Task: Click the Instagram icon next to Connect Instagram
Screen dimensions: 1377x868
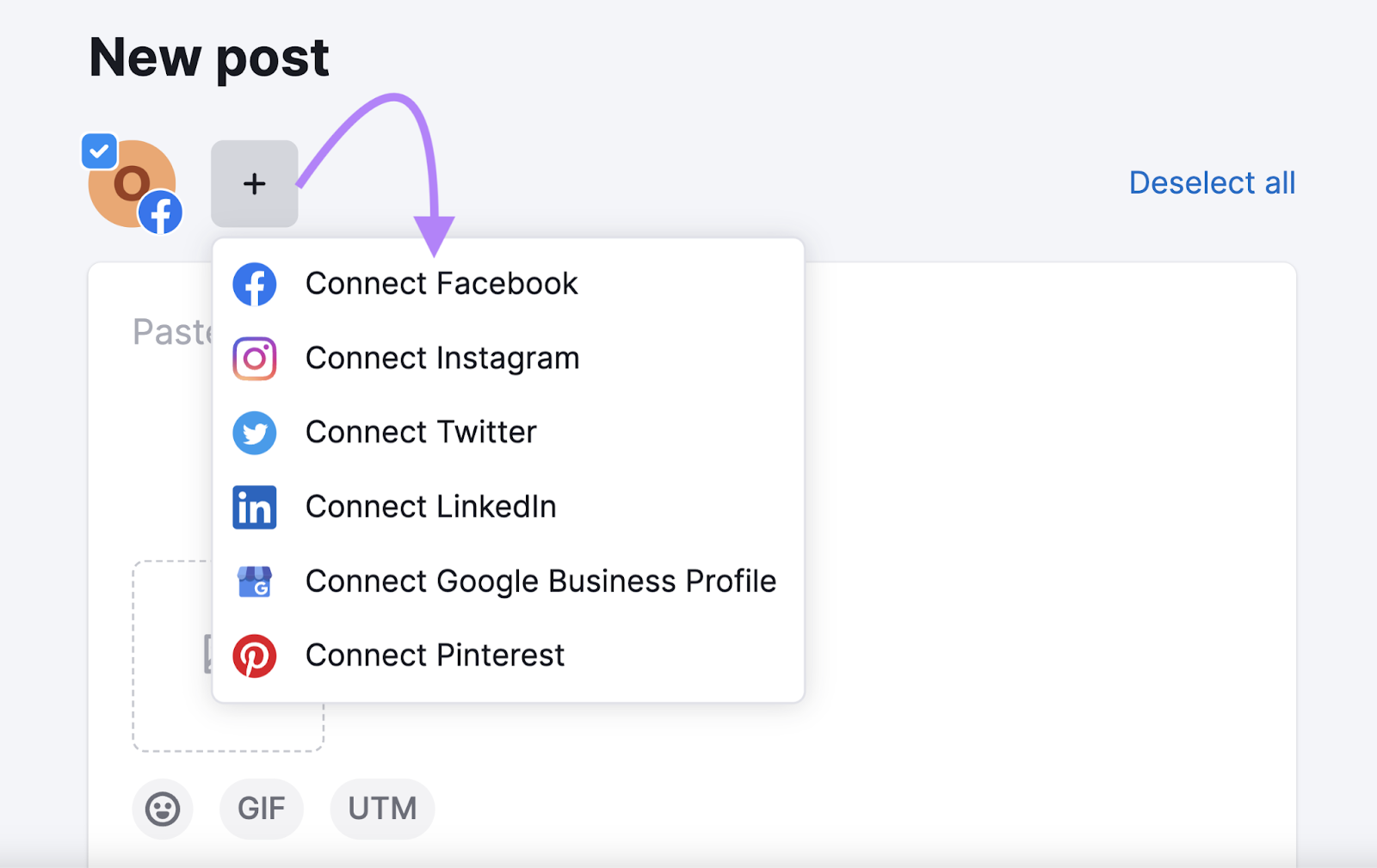Action: 254,359
